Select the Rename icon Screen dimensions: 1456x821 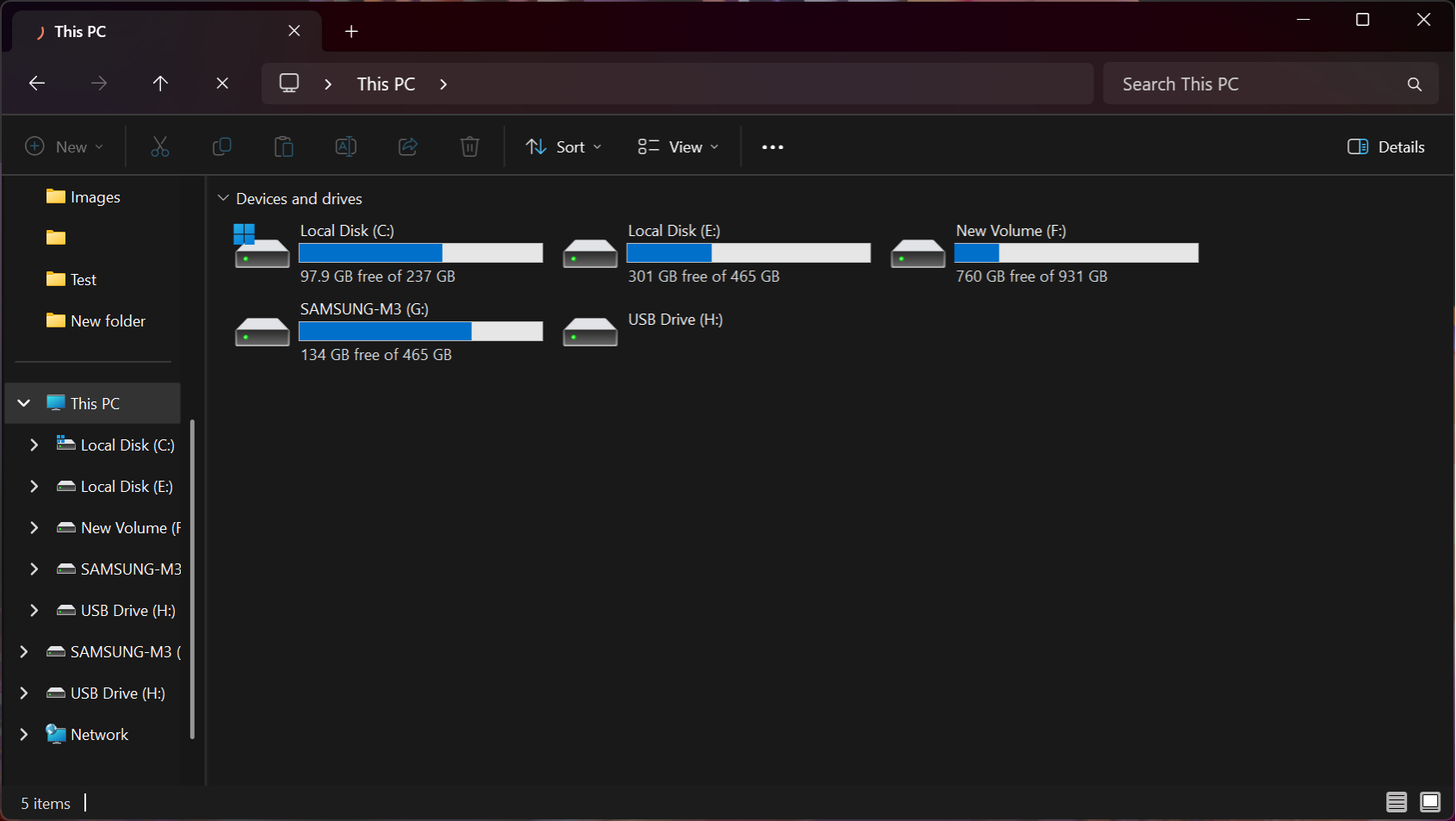(x=345, y=146)
